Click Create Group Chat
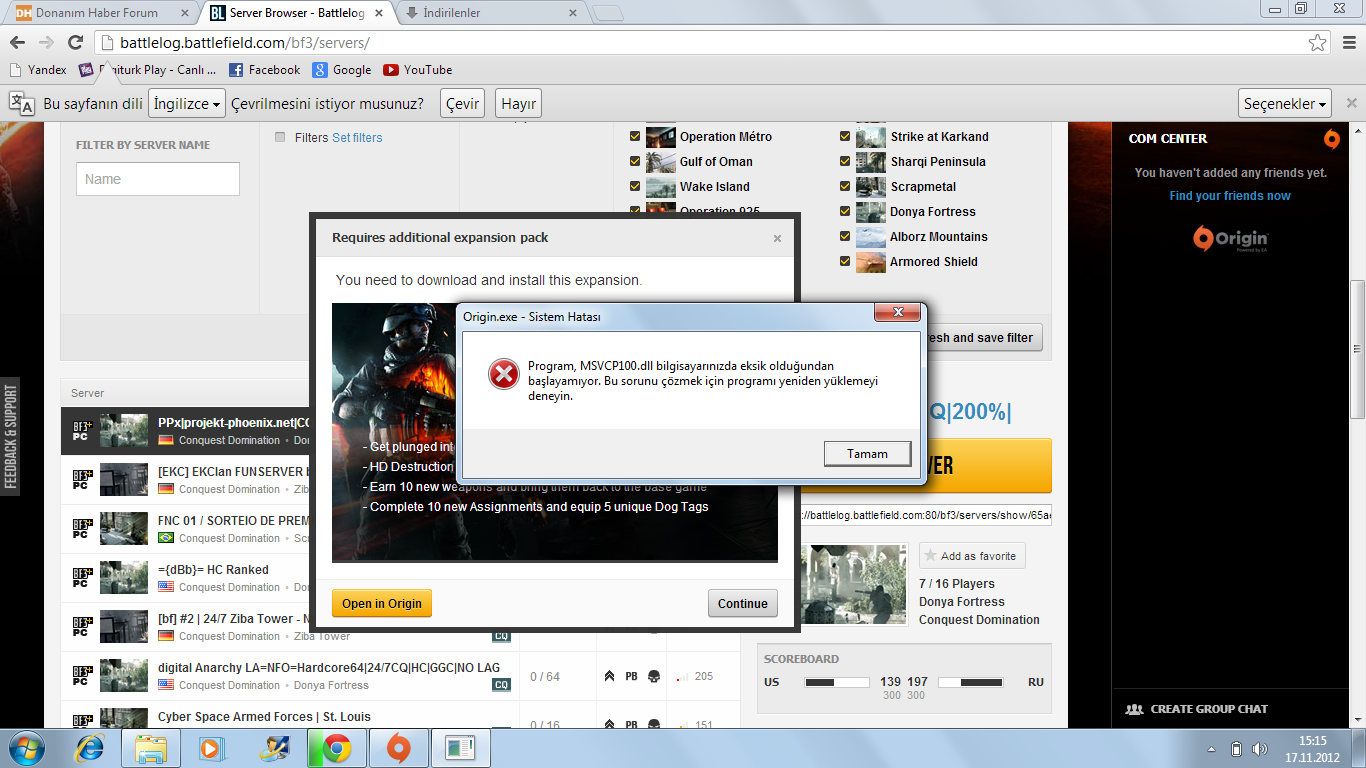 [1197, 709]
